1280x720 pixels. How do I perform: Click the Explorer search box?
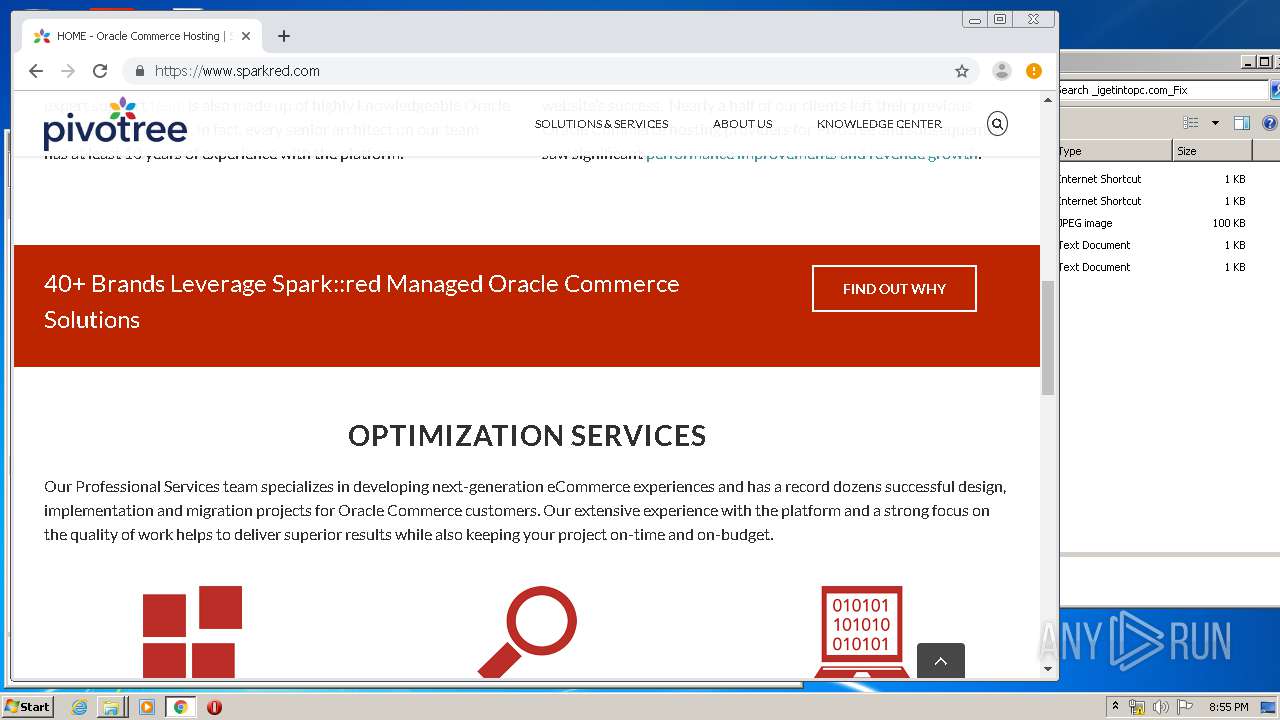click(1162, 90)
